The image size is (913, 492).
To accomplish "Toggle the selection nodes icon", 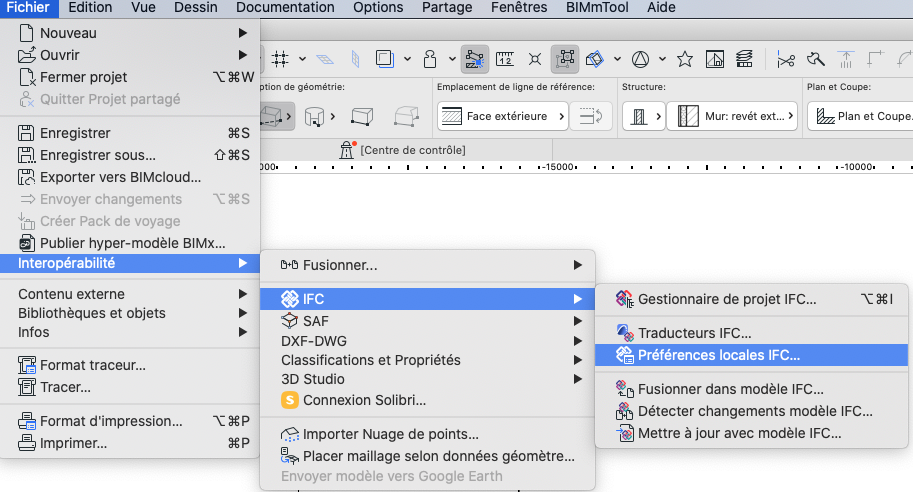I will click(x=565, y=59).
